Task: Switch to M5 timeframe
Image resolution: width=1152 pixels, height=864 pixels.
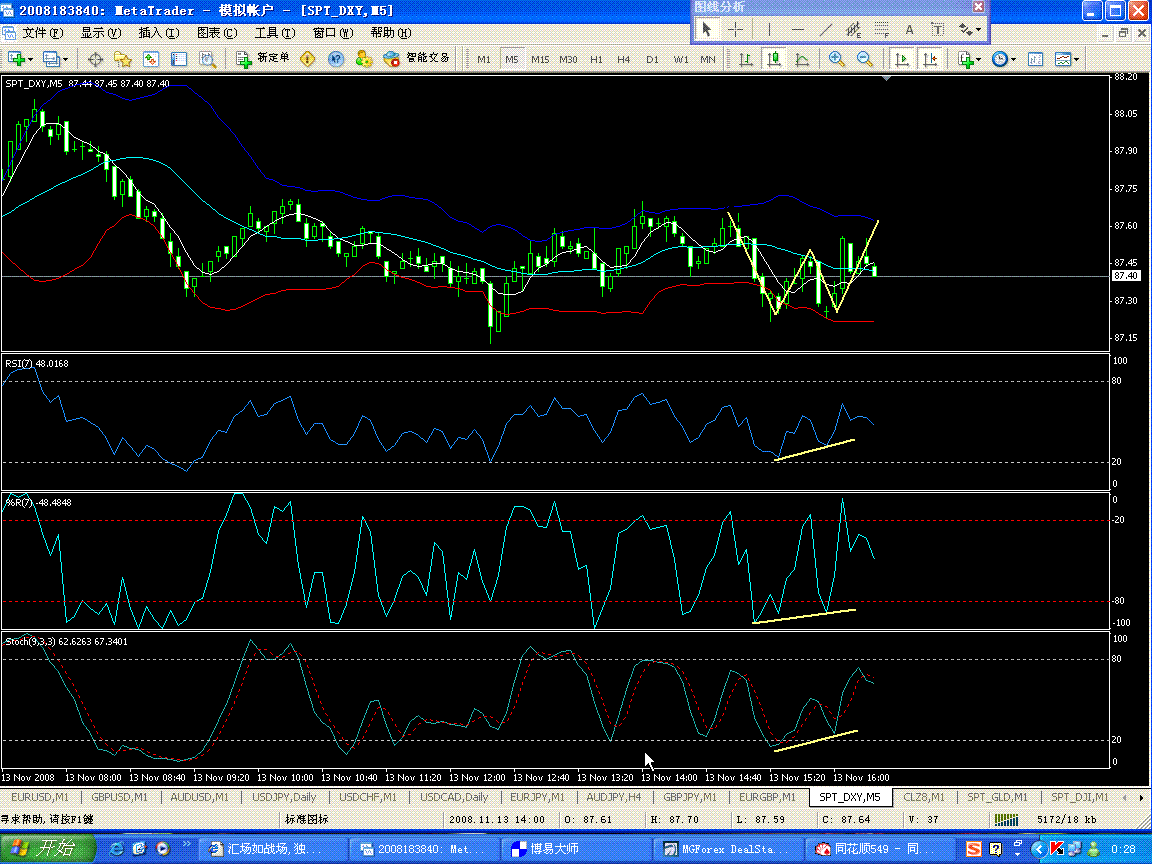Action: point(511,60)
